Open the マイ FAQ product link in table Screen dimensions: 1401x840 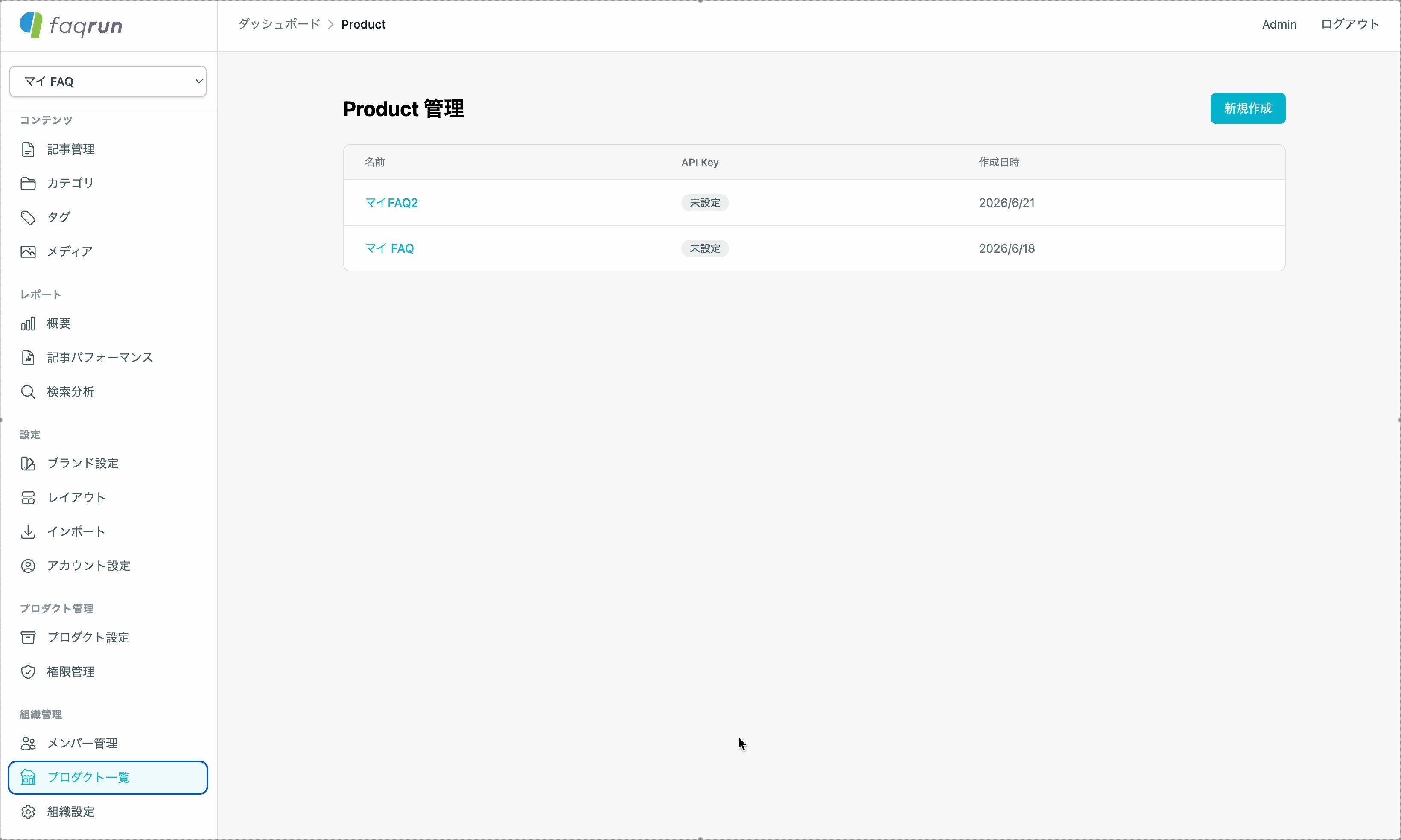click(389, 248)
